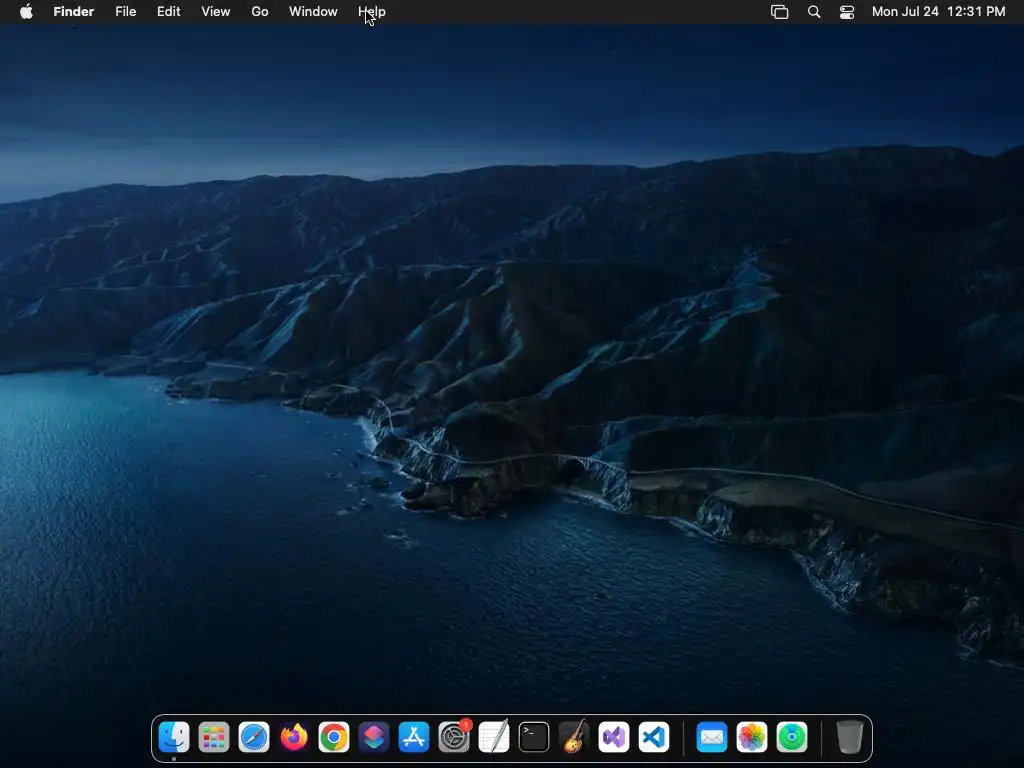This screenshot has width=1024, height=768.
Task: Open the Trash in the dock
Action: click(849, 738)
